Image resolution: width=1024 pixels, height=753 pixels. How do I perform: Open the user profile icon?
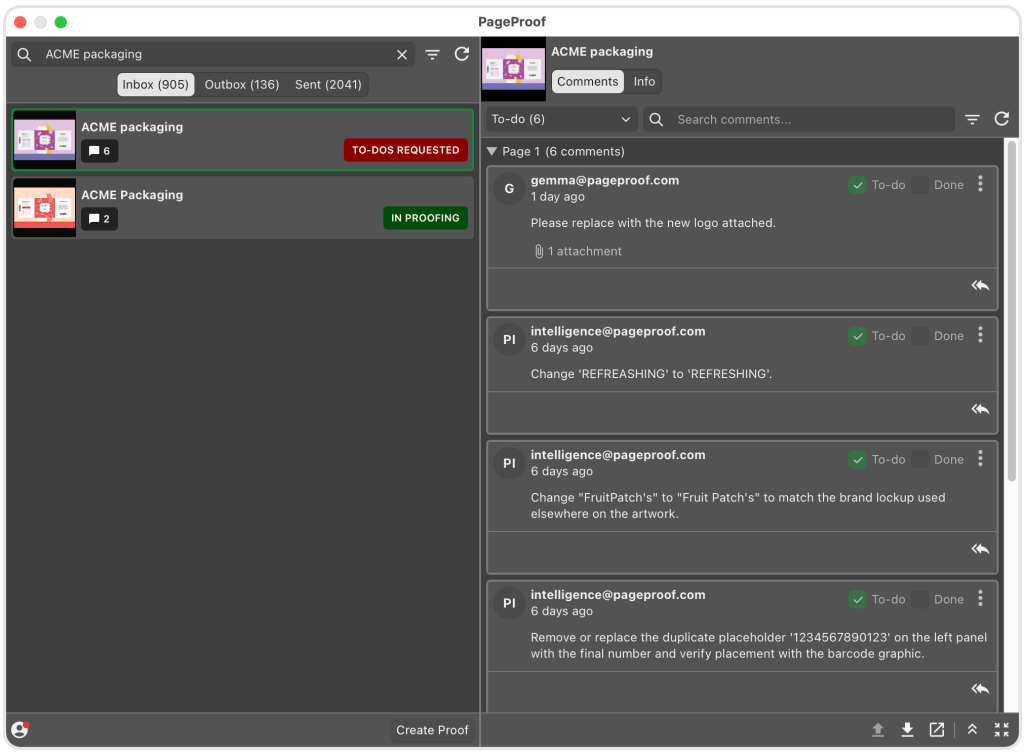(x=20, y=729)
